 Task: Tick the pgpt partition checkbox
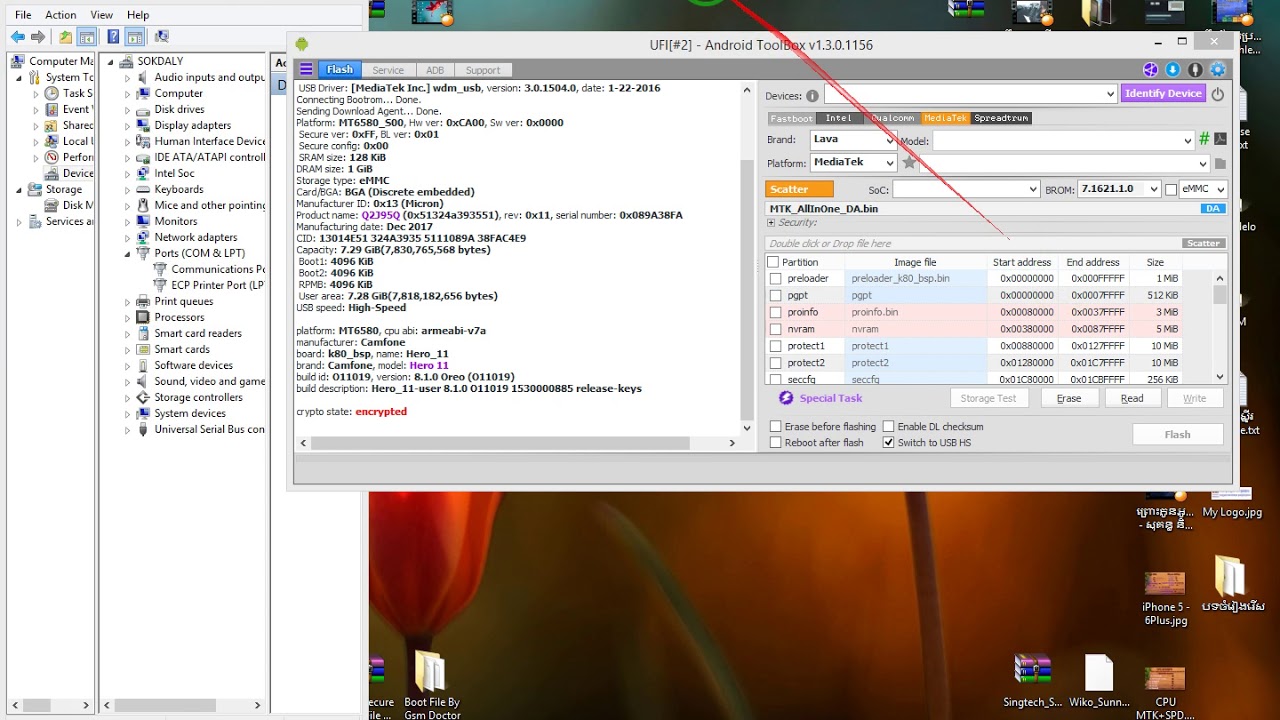pyautogui.click(x=775, y=296)
